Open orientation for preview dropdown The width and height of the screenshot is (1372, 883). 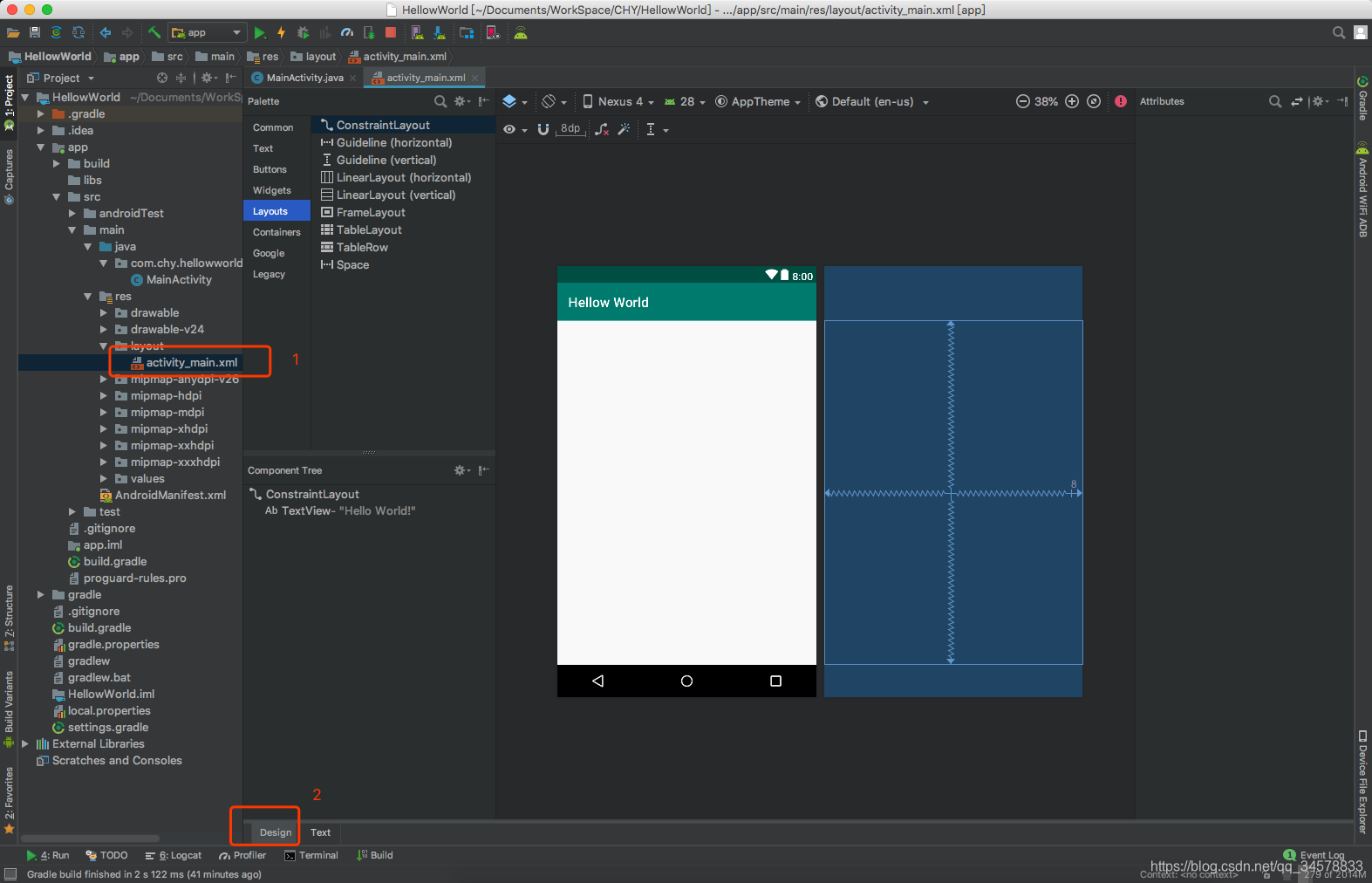(x=554, y=101)
